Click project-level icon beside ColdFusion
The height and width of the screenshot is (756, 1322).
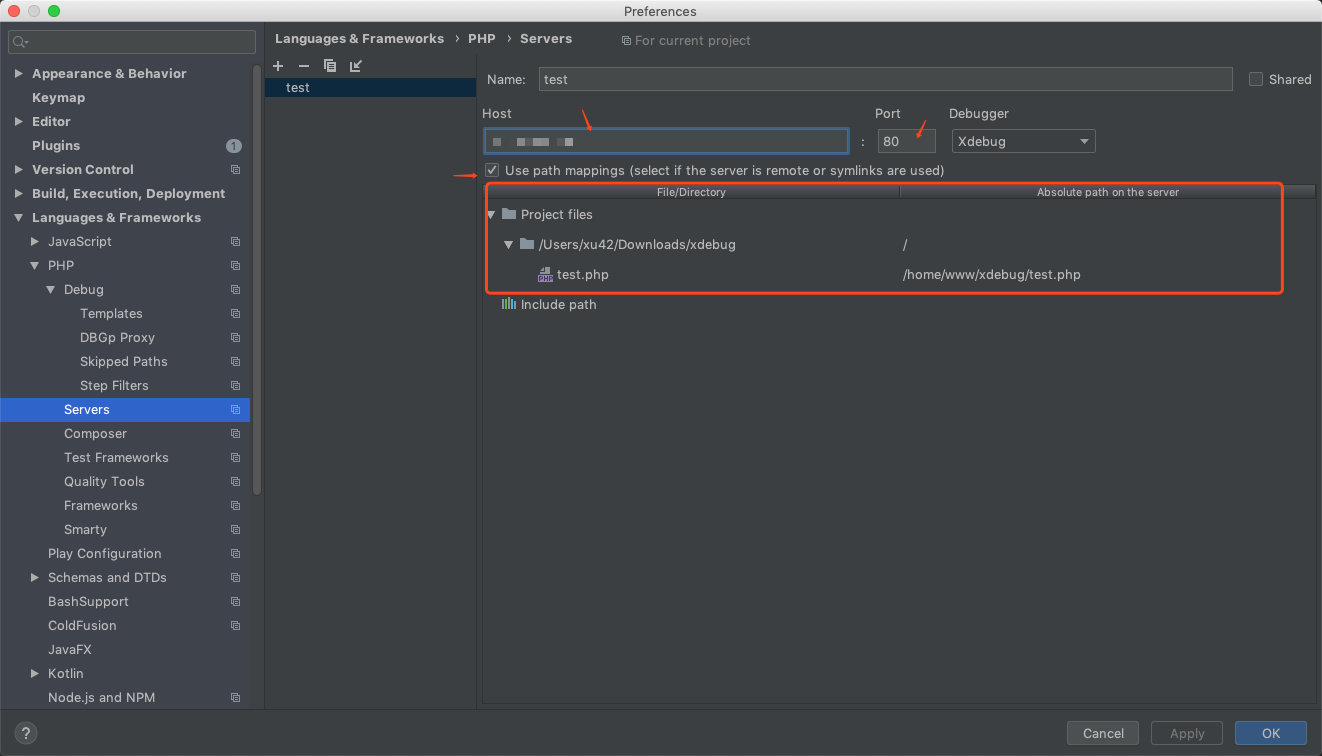pyautogui.click(x=235, y=626)
